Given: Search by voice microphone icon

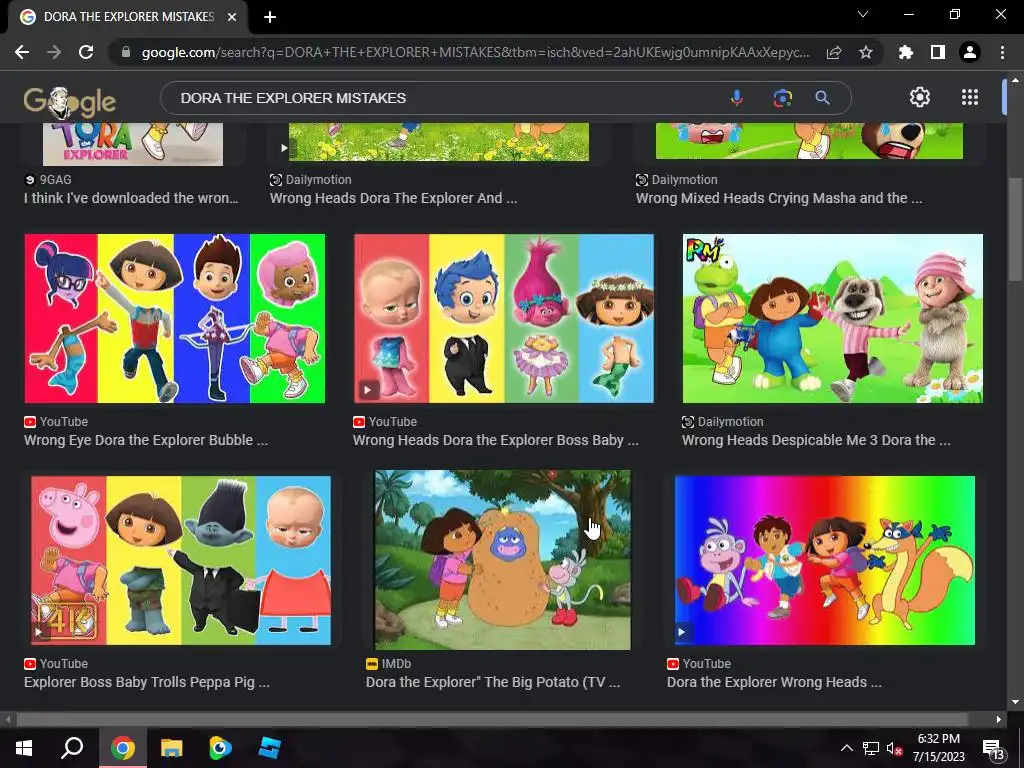Looking at the screenshot, I should [x=737, y=98].
